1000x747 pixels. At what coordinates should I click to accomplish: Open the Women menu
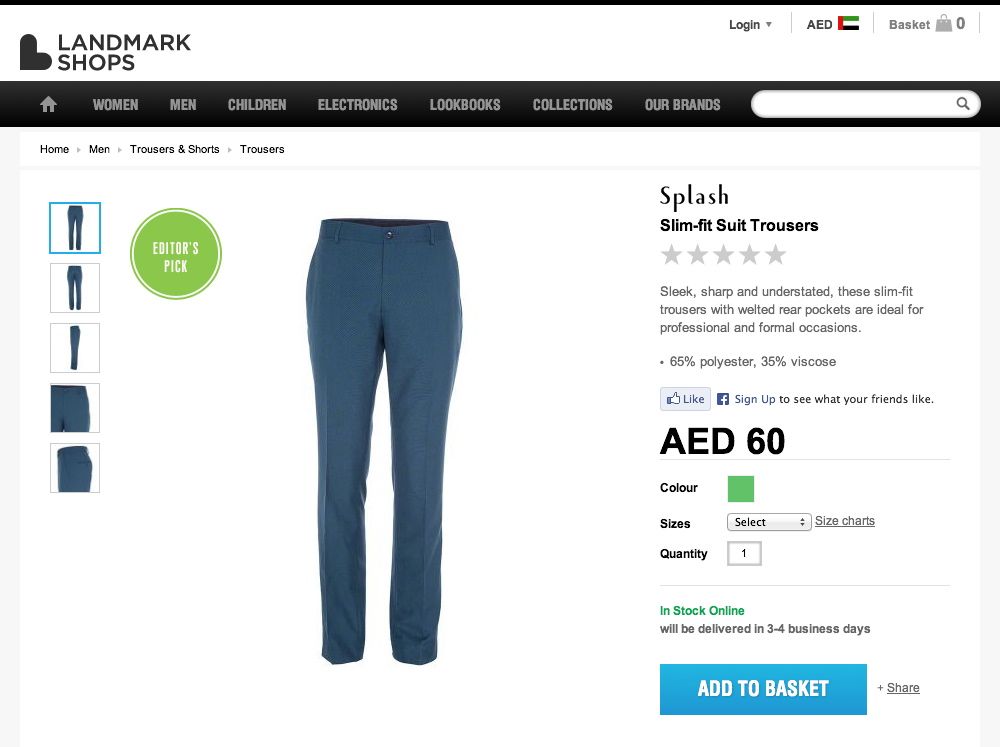[x=115, y=105]
